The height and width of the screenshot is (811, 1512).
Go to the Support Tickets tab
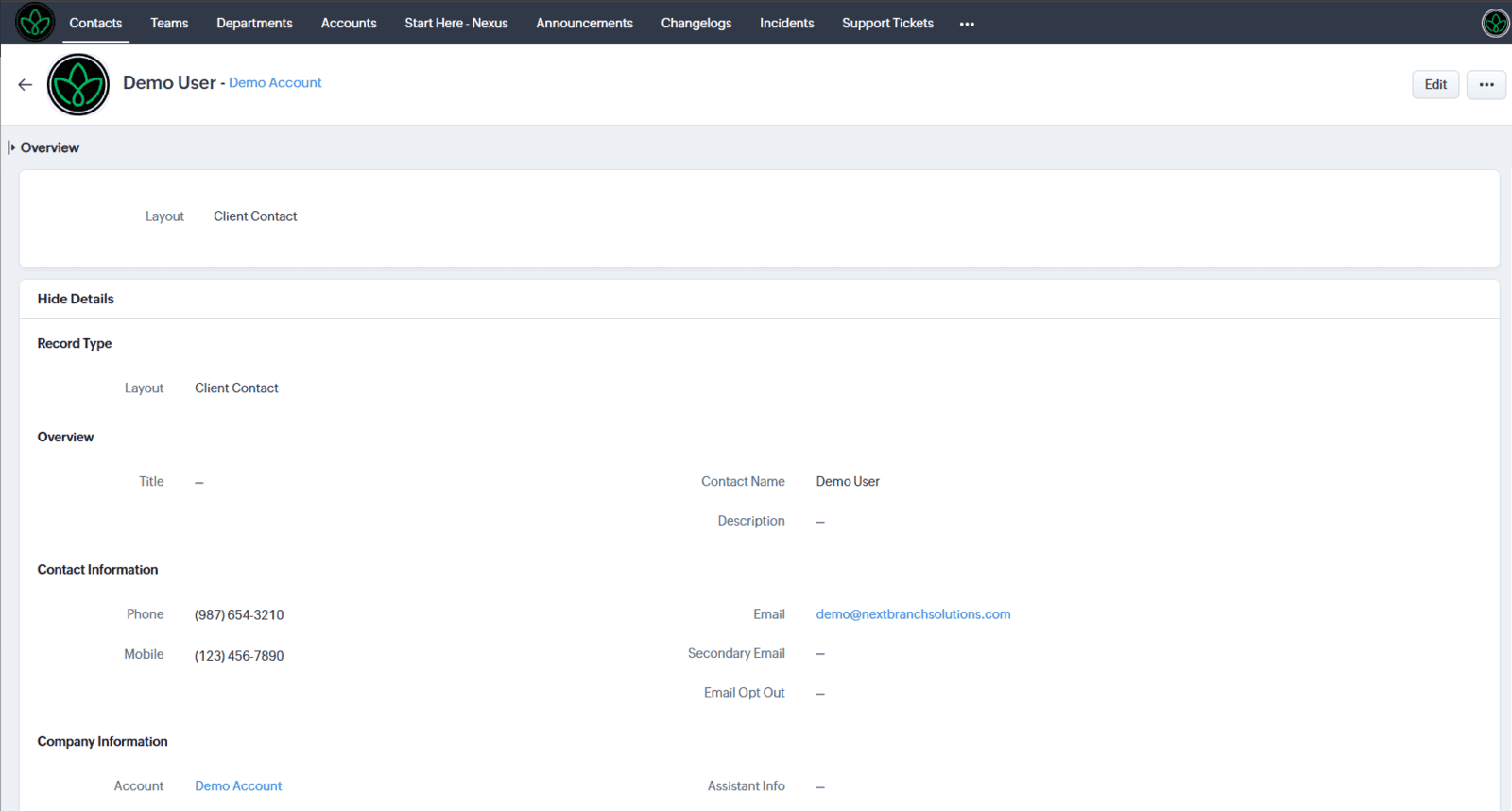click(887, 23)
